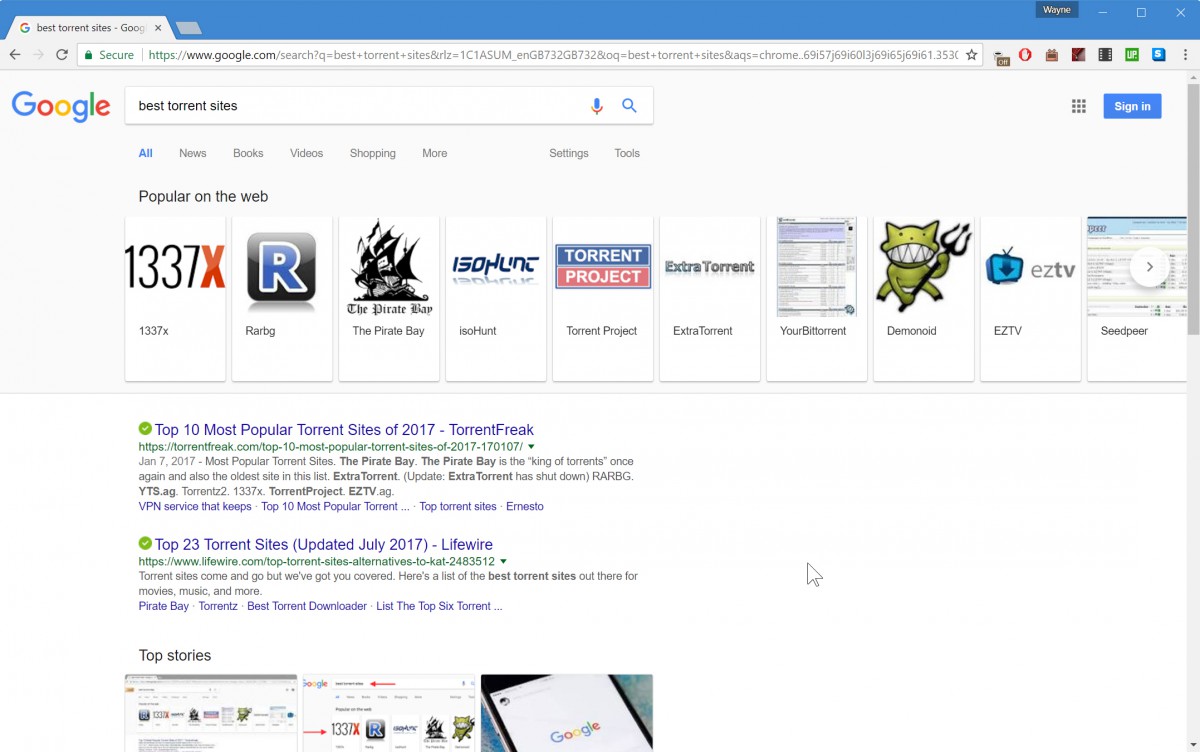
Task: Navigate back with the arrow icon
Action: click(x=17, y=55)
